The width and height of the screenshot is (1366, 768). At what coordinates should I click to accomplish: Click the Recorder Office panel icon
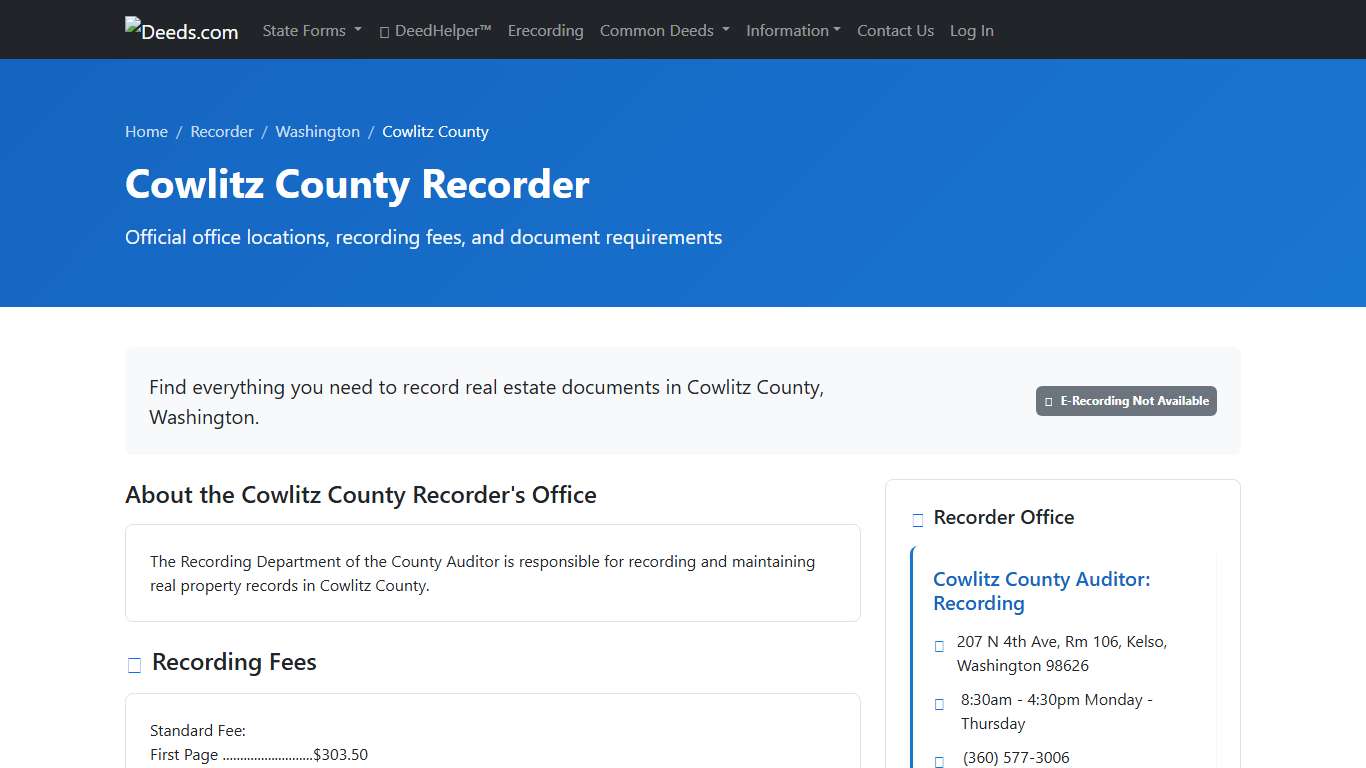pos(917,519)
